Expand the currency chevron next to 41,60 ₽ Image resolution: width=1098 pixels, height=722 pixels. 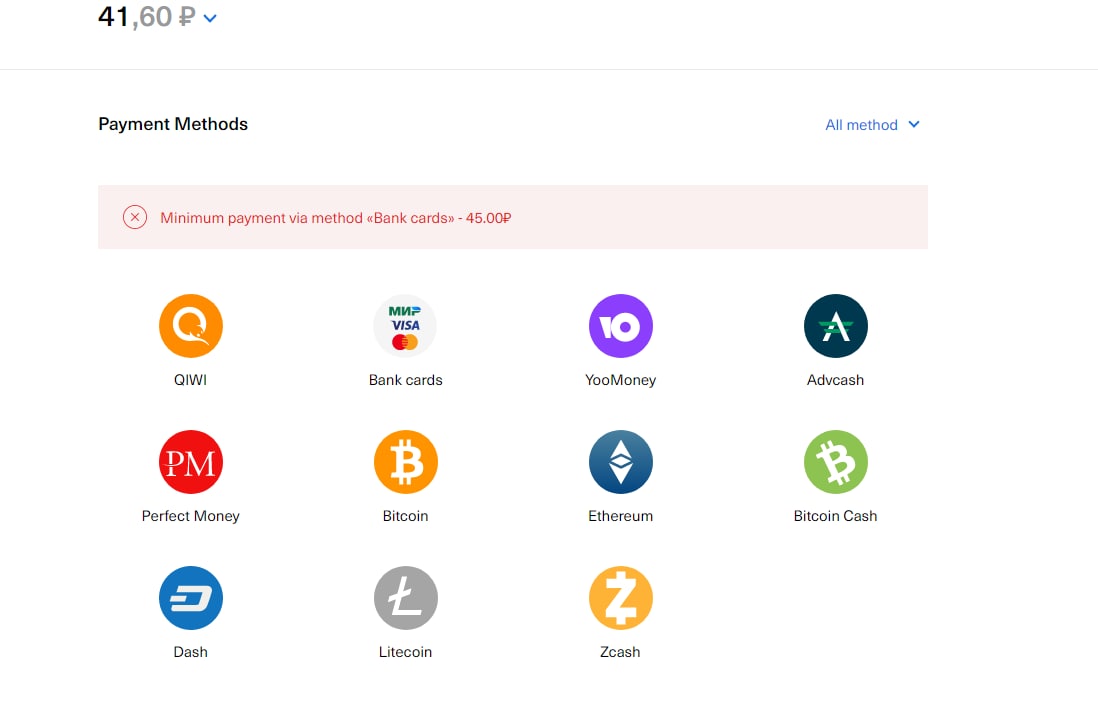click(x=209, y=18)
